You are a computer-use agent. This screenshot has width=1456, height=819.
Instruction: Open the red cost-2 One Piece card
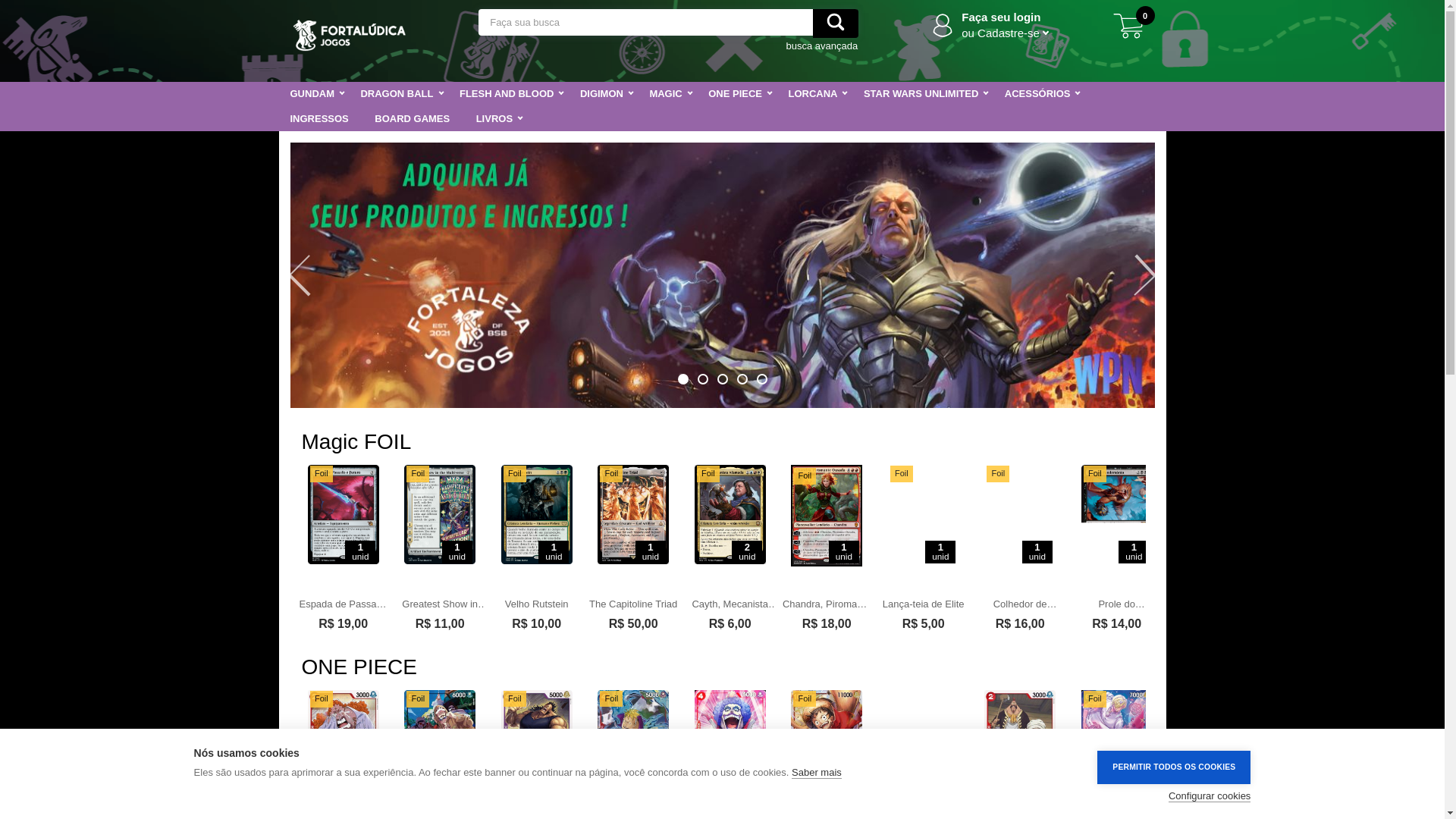click(1019, 710)
